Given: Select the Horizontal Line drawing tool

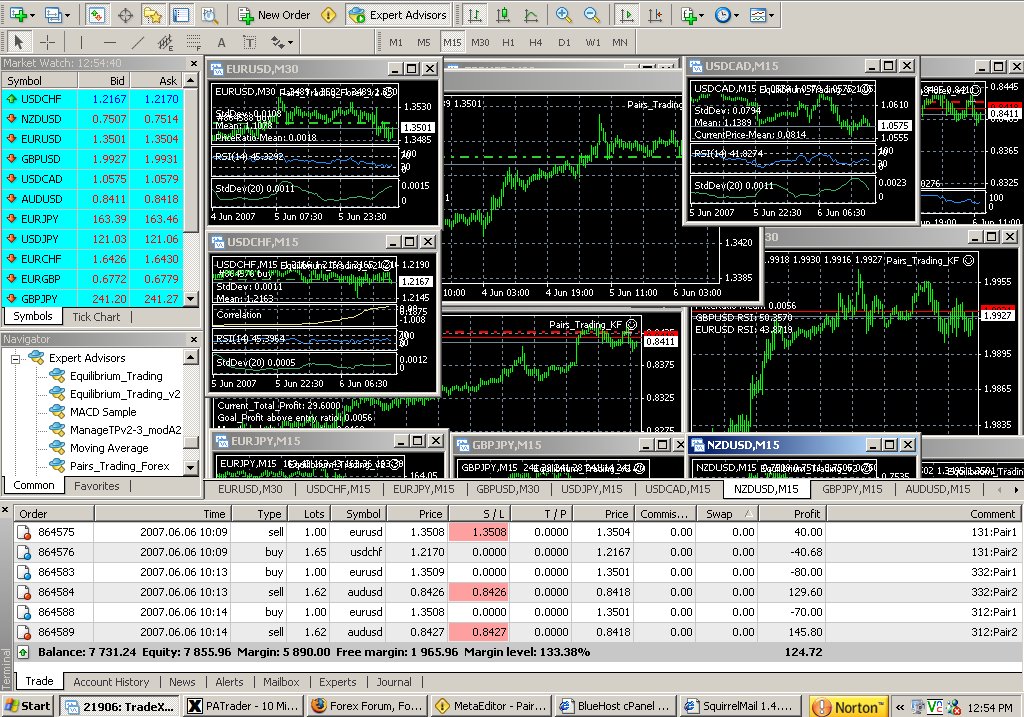Looking at the screenshot, I should [x=109, y=42].
